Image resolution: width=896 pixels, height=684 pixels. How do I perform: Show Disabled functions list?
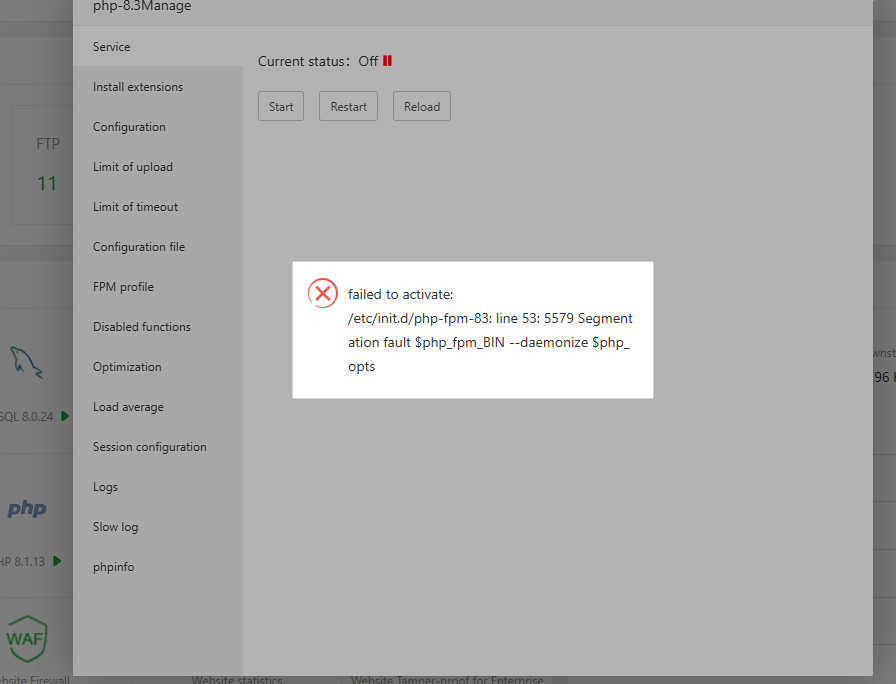coord(158,327)
